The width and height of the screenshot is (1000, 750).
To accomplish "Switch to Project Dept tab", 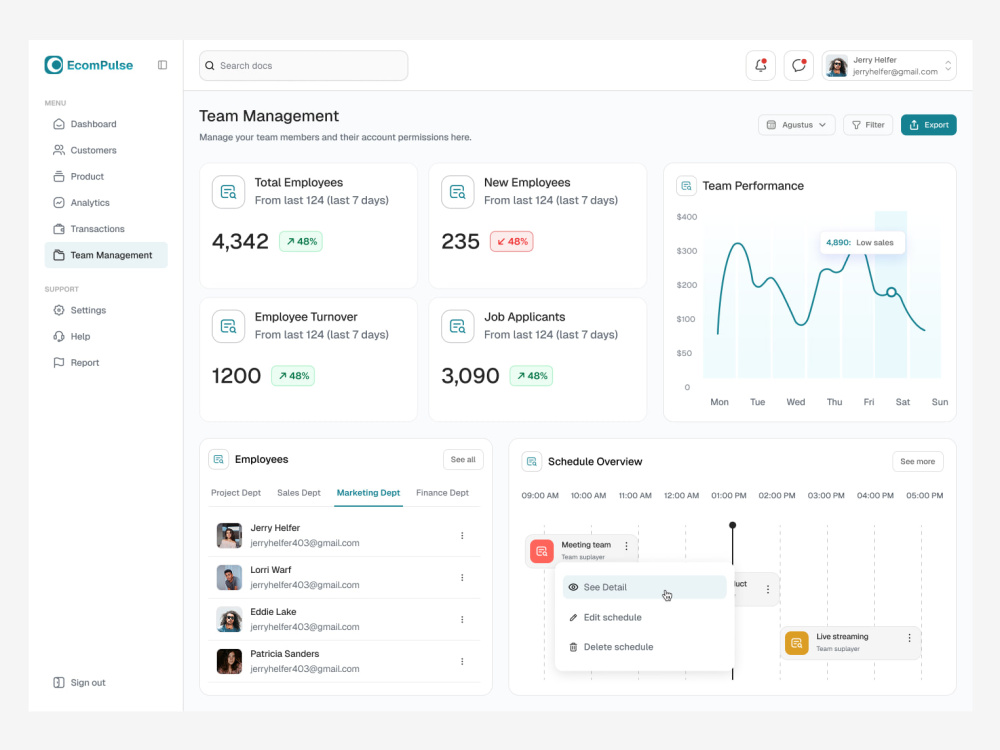I will 236,492.
